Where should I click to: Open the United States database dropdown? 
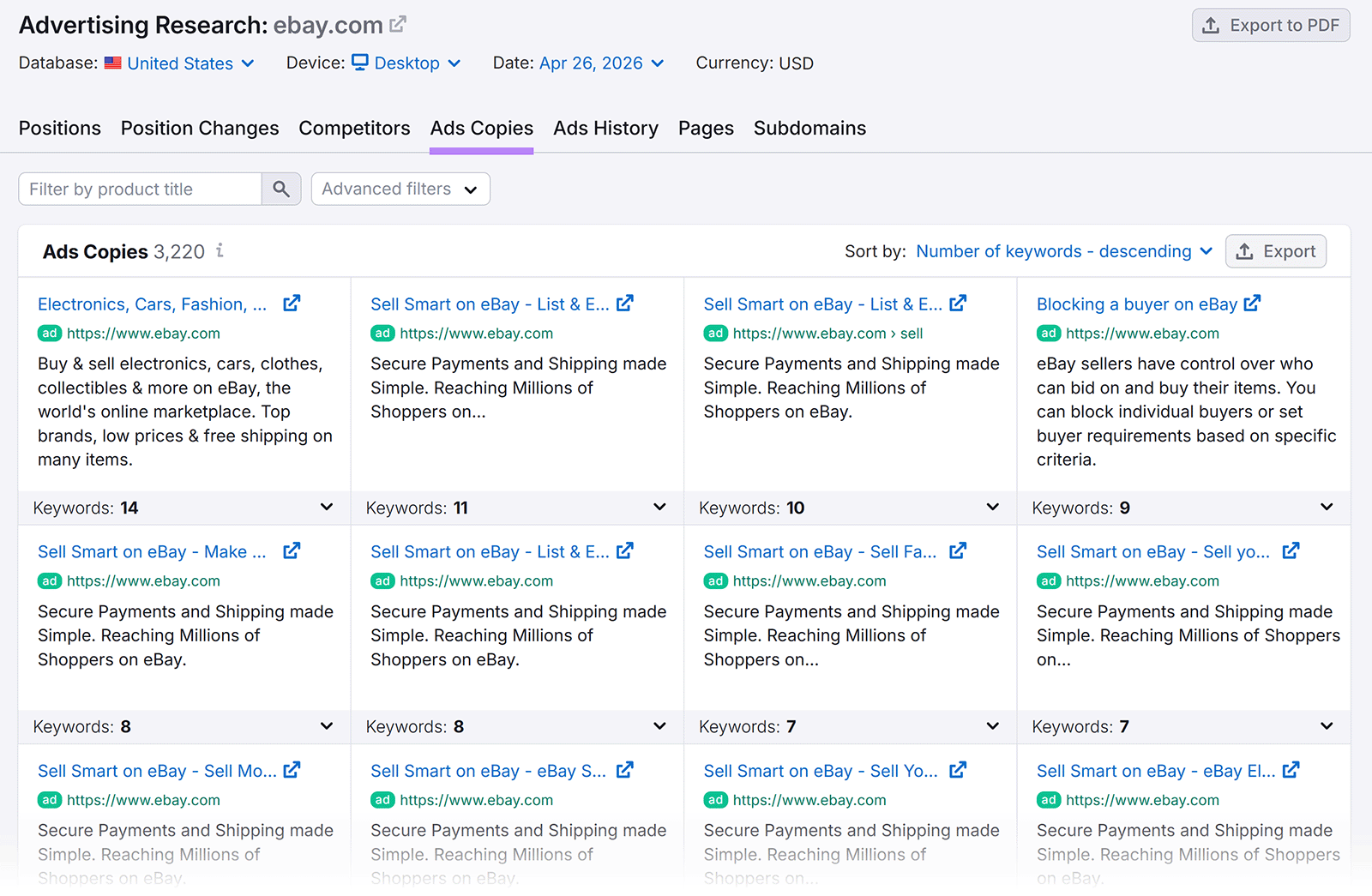[x=180, y=63]
